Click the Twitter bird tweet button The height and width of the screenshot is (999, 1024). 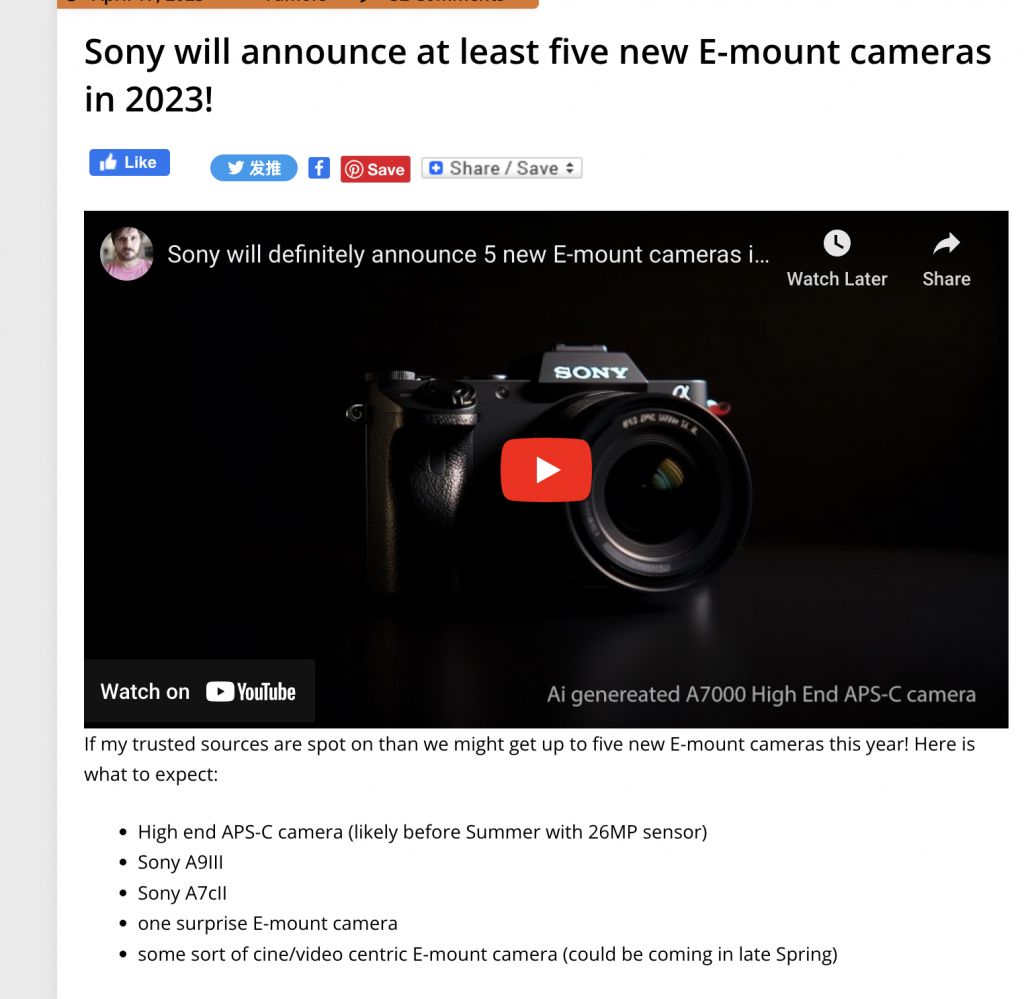click(253, 168)
